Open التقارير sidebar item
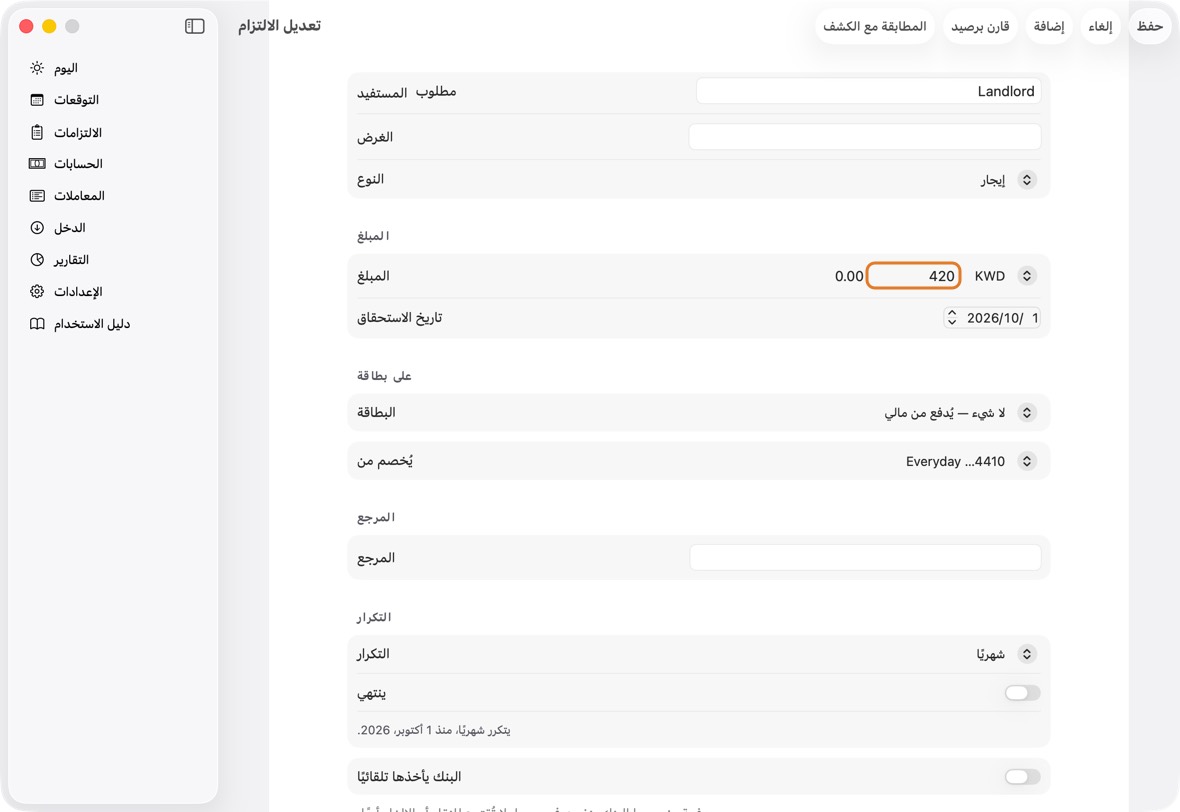This screenshot has height=812, width=1180. 113,260
